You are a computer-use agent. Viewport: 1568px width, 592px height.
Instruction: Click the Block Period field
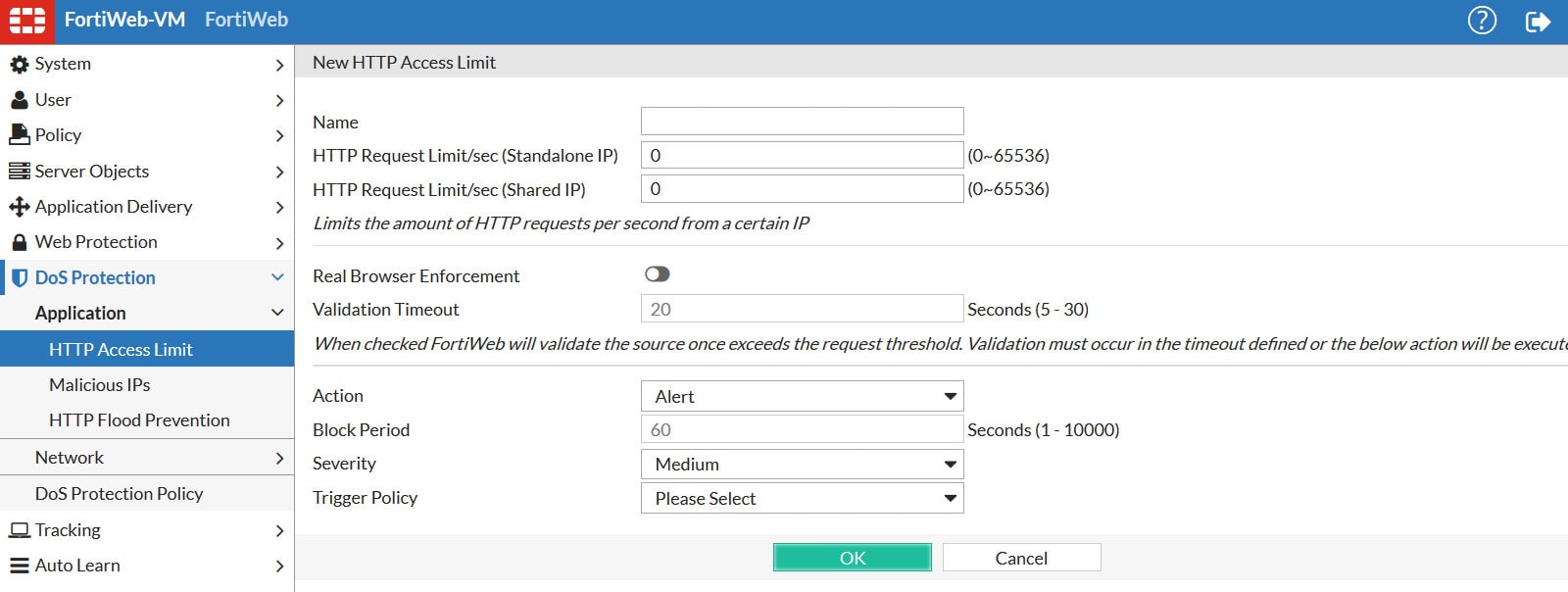802,429
